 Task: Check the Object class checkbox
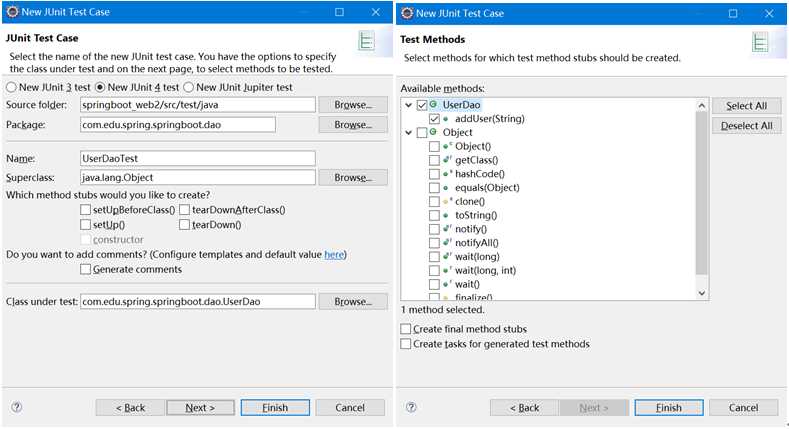pyautogui.click(x=422, y=132)
